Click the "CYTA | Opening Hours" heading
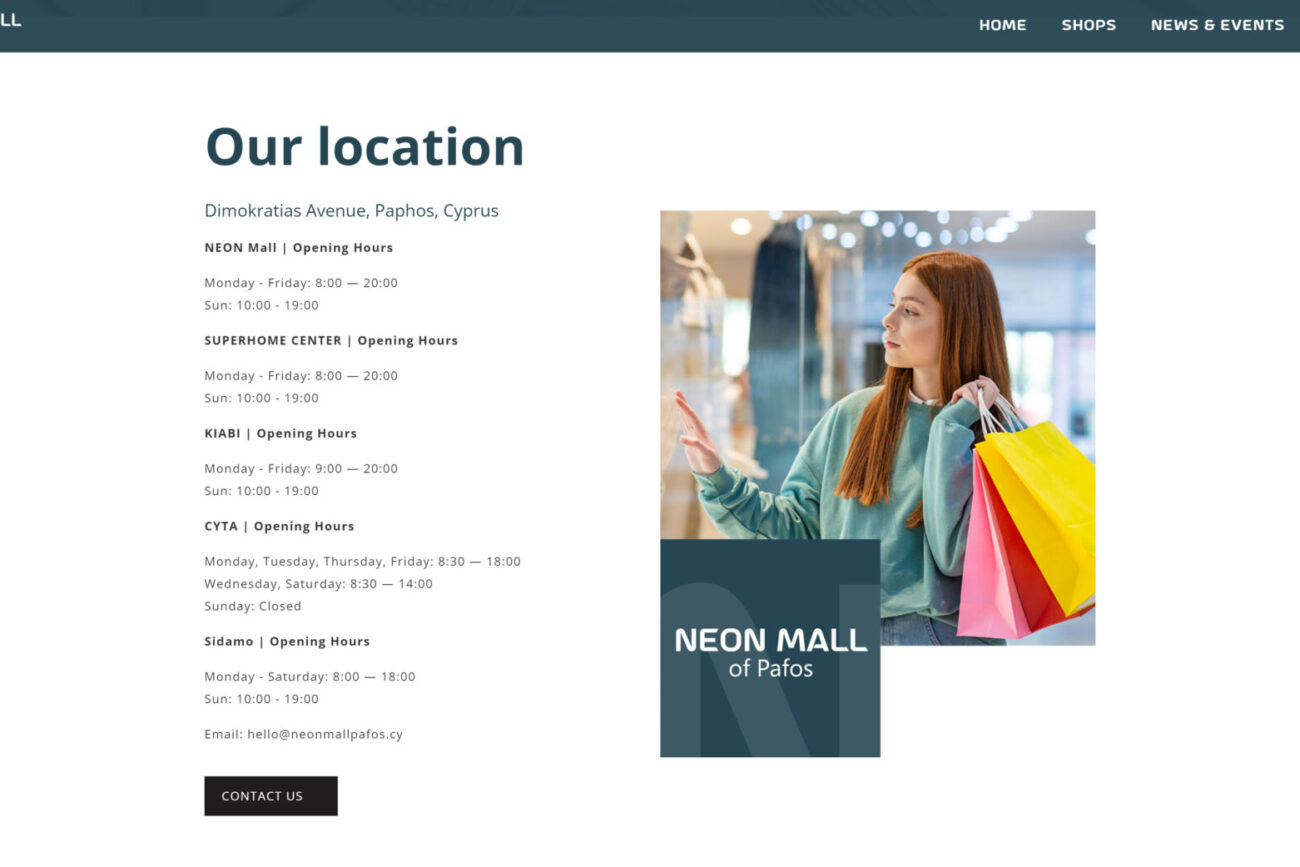 click(279, 527)
